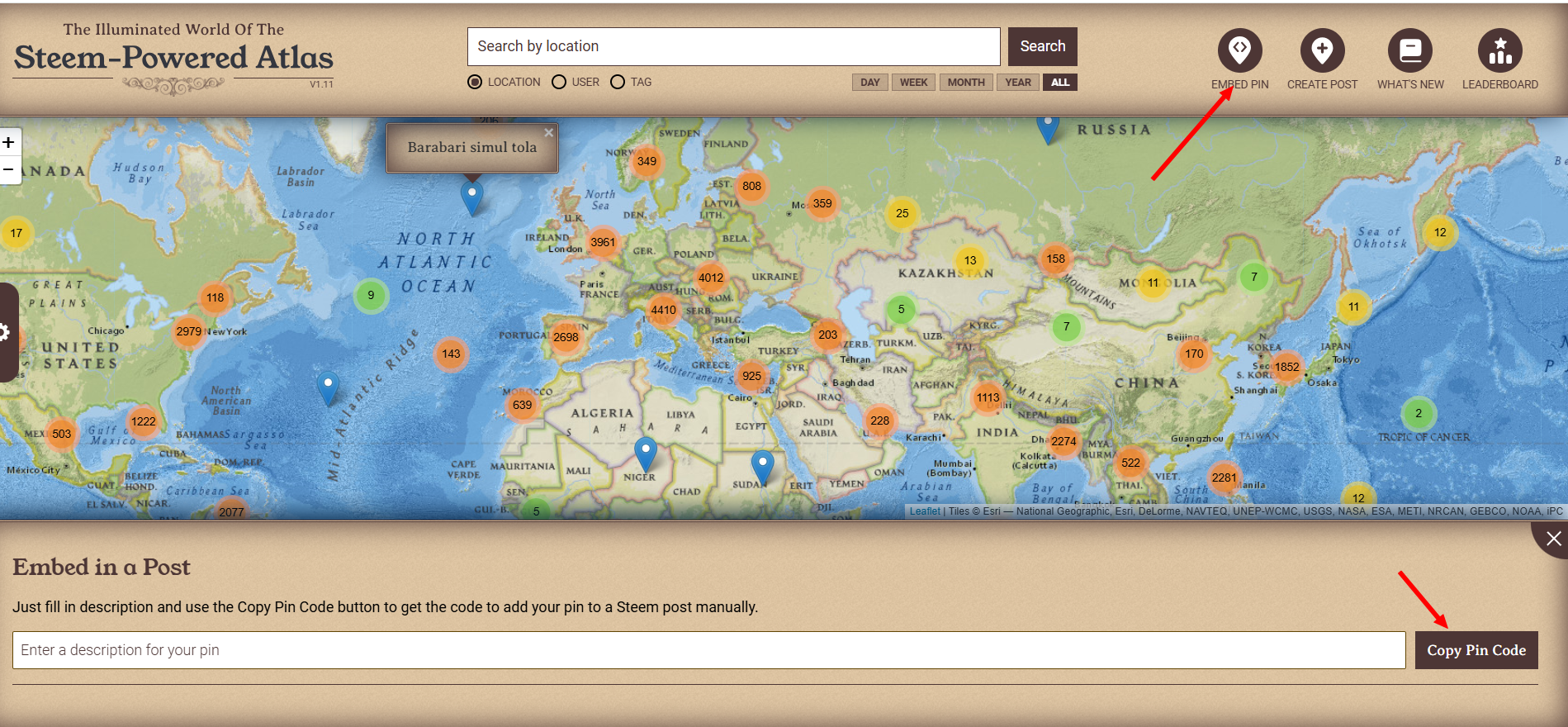This screenshot has width=1568, height=727.
Task: Click the blue pin in Sudan
Action: pyautogui.click(x=762, y=467)
